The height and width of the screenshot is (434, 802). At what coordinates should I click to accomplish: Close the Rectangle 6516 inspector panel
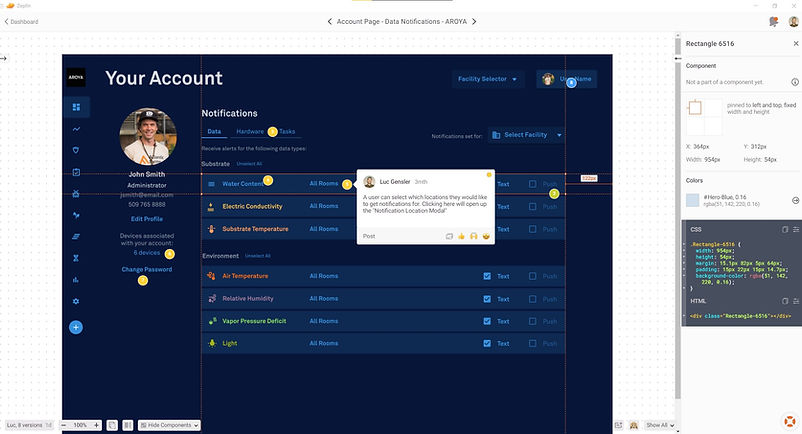(x=796, y=43)
